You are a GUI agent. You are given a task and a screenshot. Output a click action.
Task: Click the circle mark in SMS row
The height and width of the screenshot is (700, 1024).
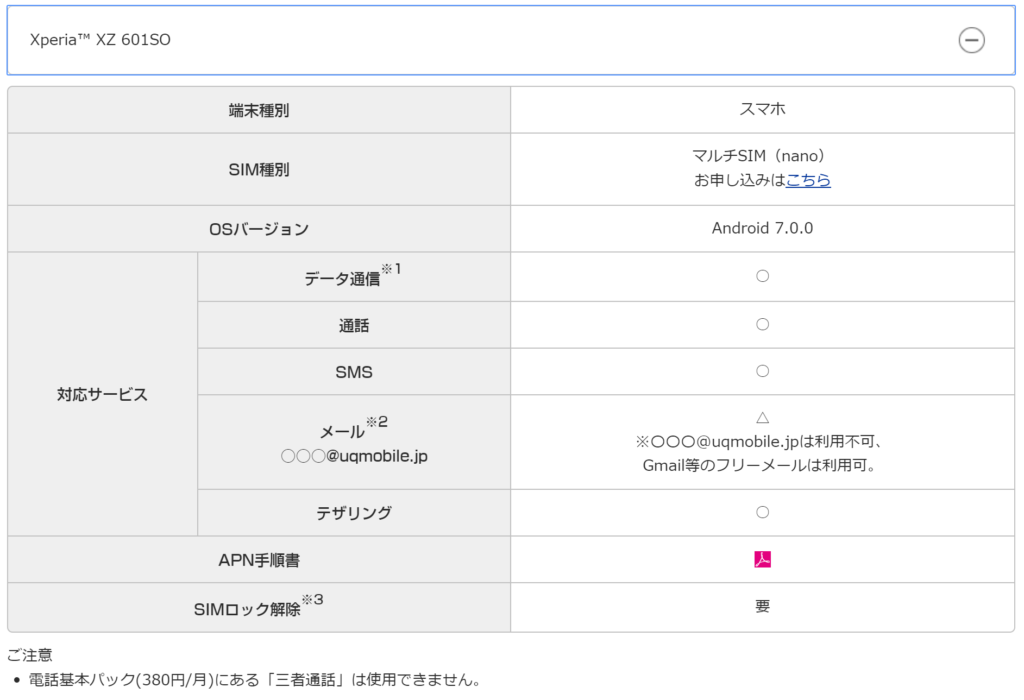[x=762, y=371]
